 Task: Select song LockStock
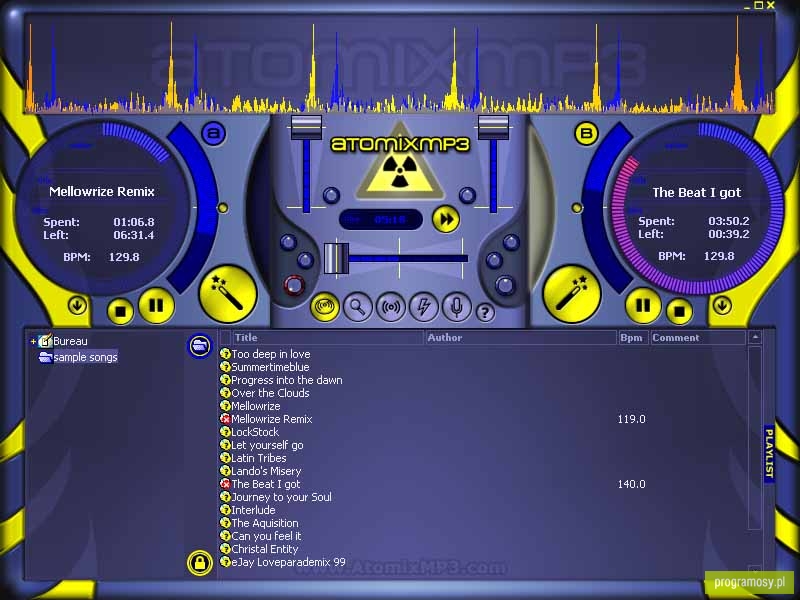click(255, 432)
